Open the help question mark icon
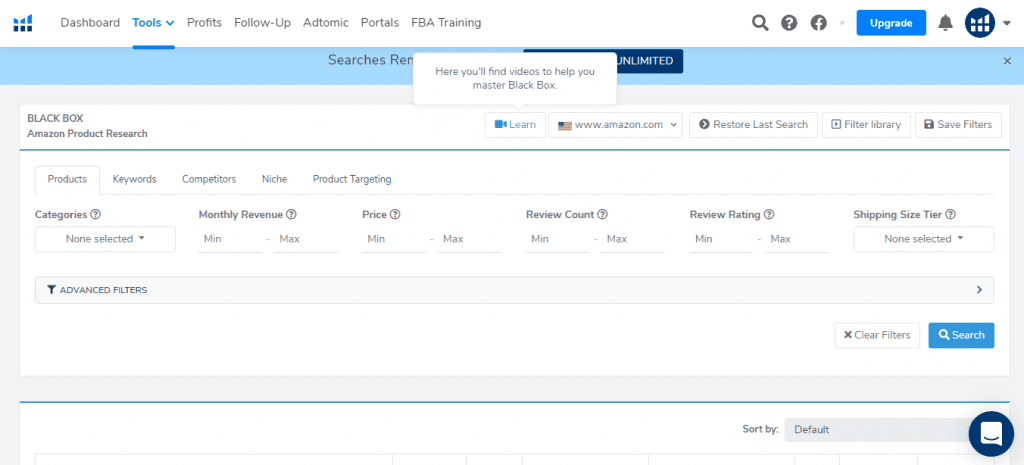Screen dimensions: 1024x465 click(789, 23)
